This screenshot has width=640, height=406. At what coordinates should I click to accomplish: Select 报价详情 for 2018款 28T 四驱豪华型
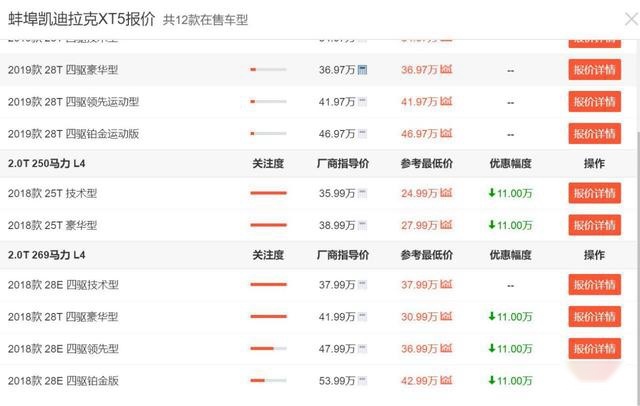click(594, 316)
